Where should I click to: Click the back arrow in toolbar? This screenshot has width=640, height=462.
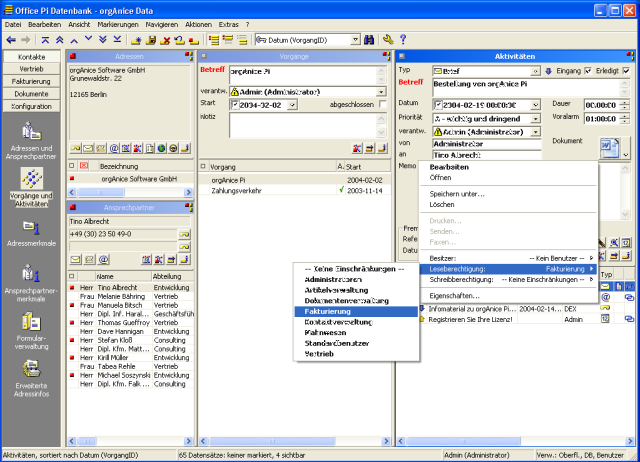point(11,40)
